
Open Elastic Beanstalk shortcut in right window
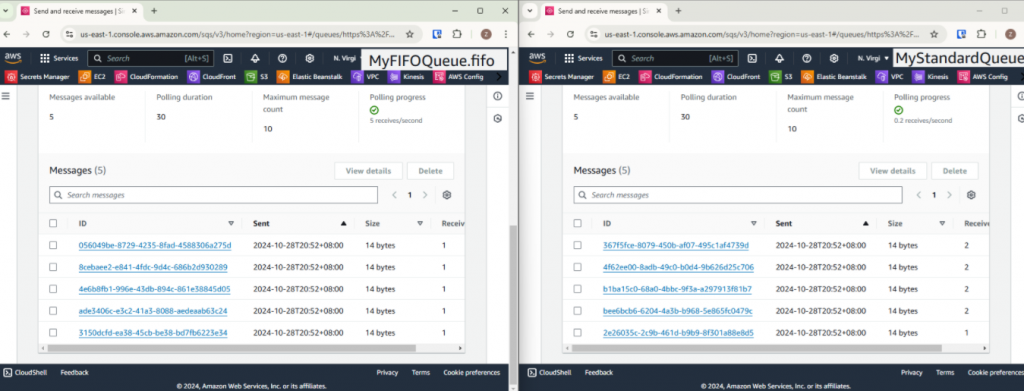click(833, 76)
